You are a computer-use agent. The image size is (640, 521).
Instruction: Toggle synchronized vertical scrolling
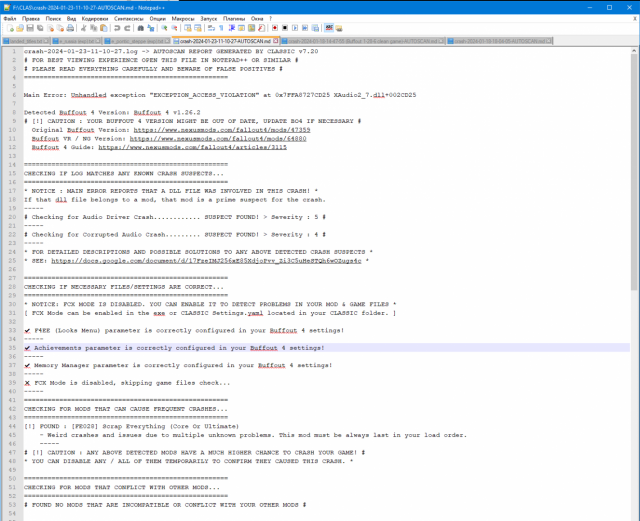[187, 28]
